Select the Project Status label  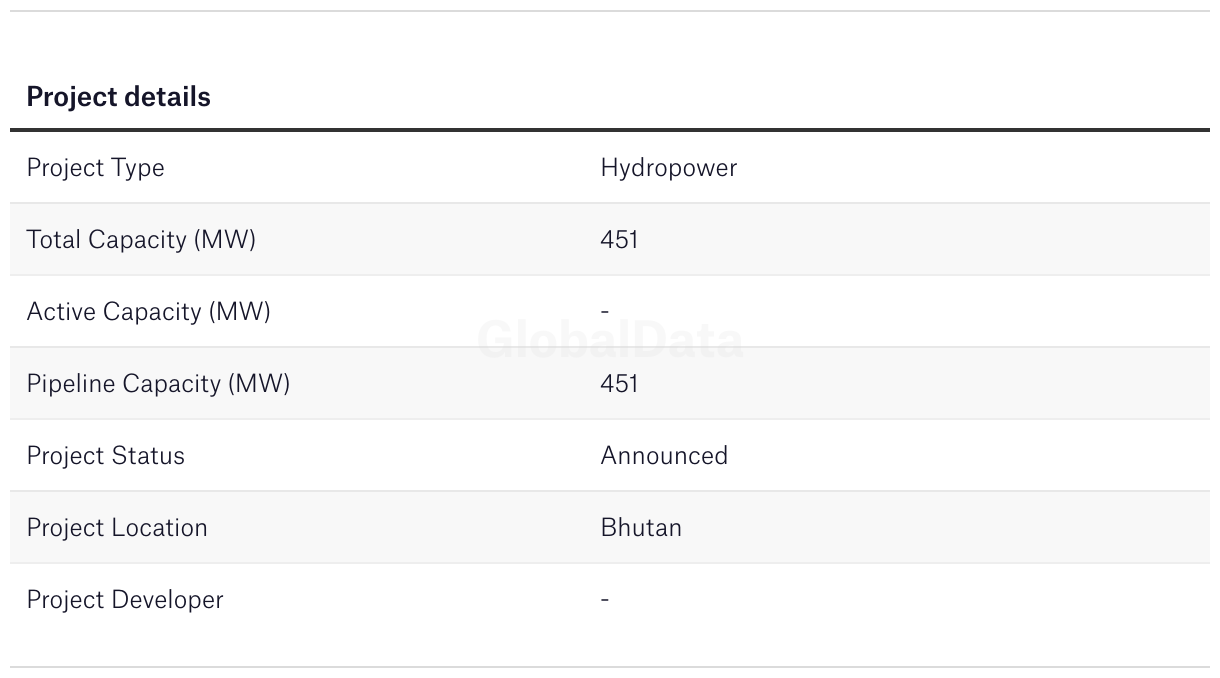105,456
